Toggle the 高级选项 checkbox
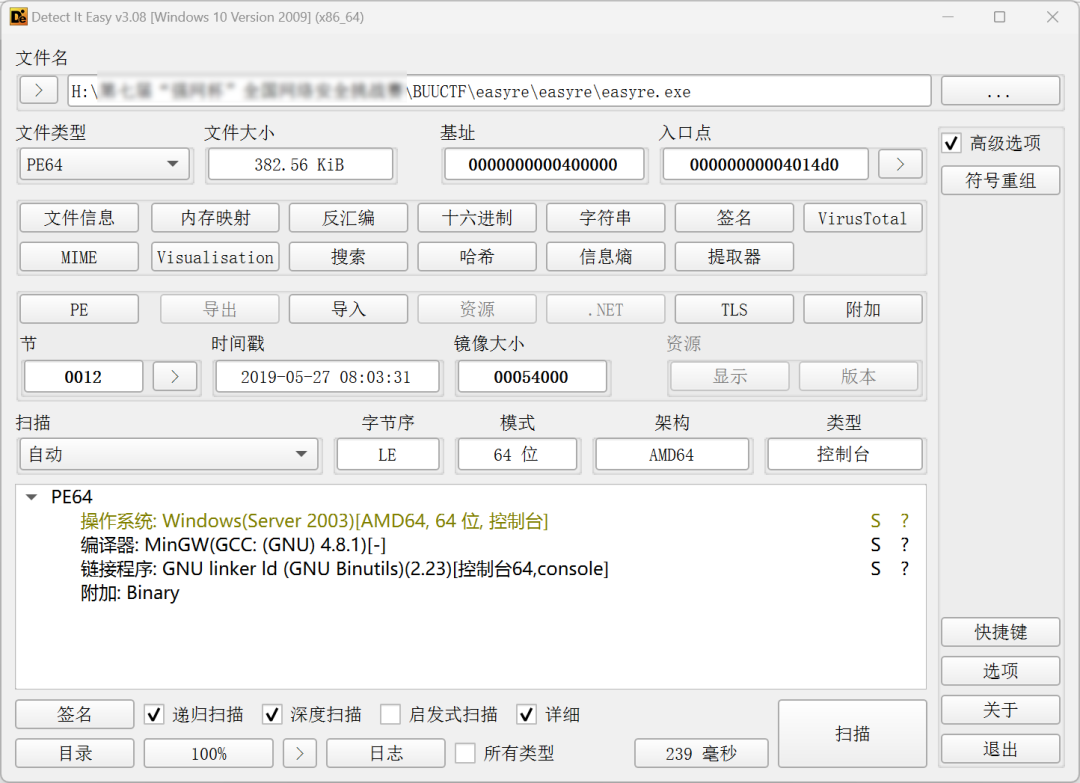Screen dimensions: 1080x783 (x=952, y=143)
